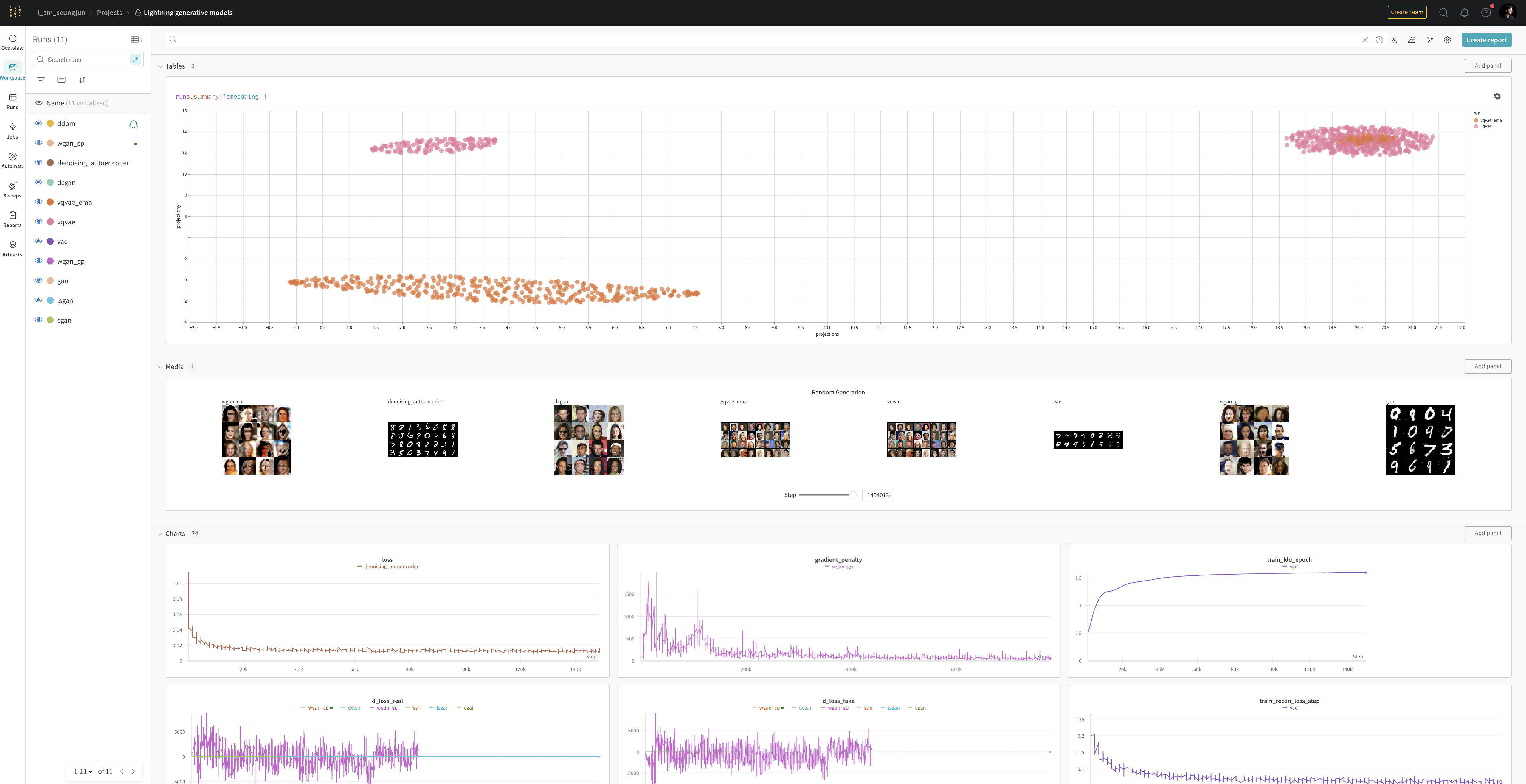Toggle regex search in runs search box
Viewport: 1526px width, 784px height.
(136, 60)
